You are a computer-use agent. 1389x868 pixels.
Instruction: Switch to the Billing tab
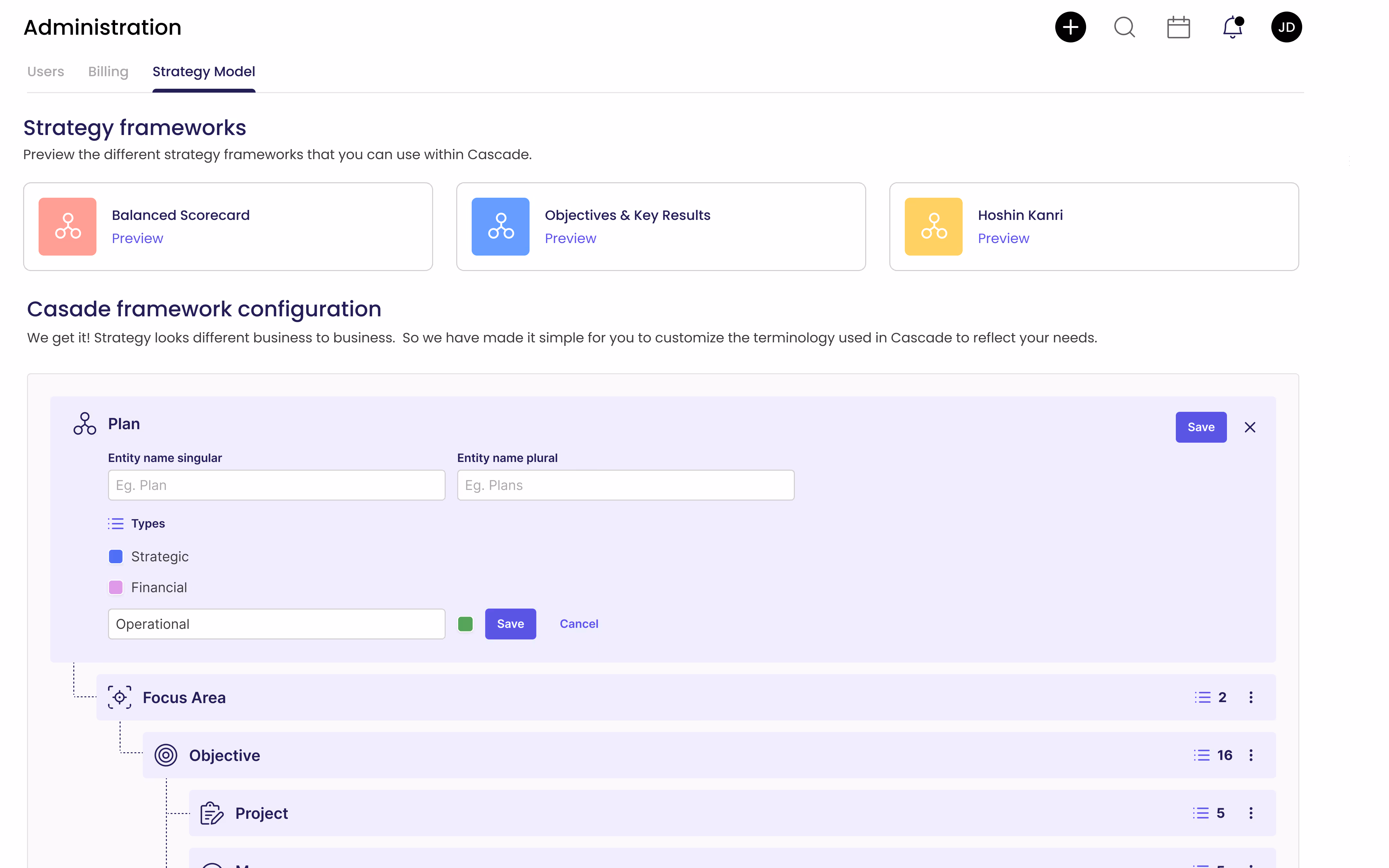[x=108, y=71]
